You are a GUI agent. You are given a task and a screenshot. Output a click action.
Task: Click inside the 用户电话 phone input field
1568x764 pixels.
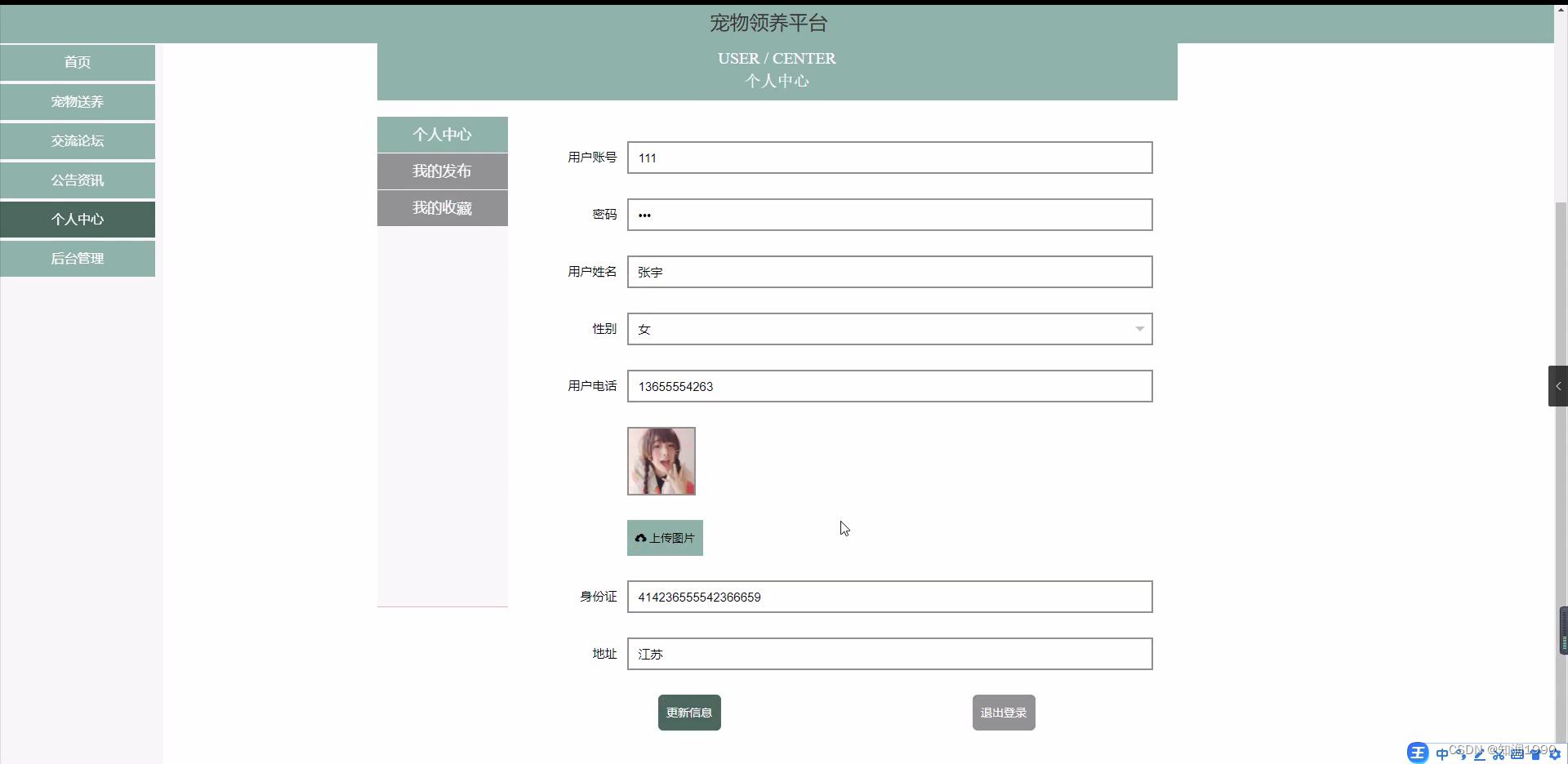[889, 386]
